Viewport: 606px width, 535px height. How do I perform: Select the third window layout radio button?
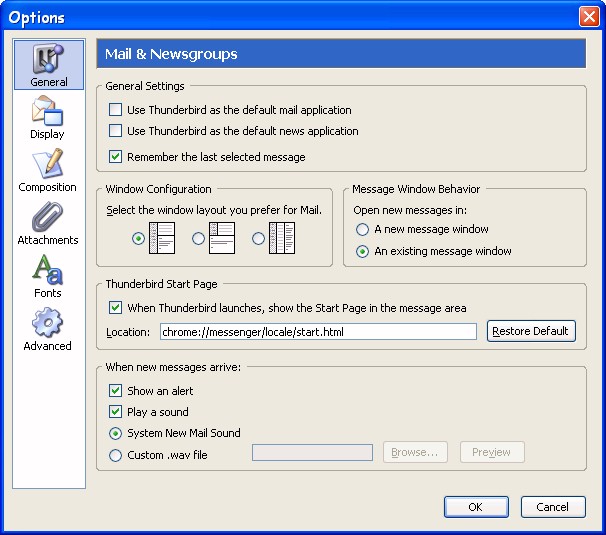pyautogui.click(x=258, y=238)
